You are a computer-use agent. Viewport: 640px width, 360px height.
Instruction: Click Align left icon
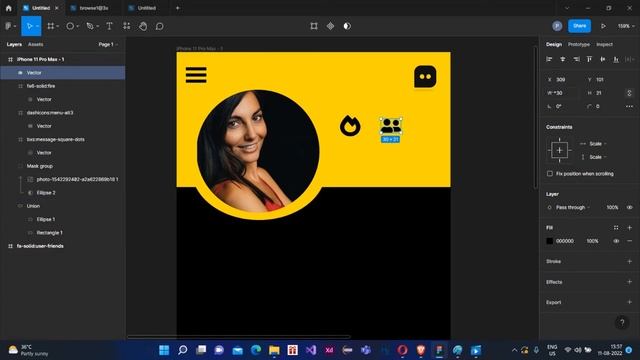[549, 59]
